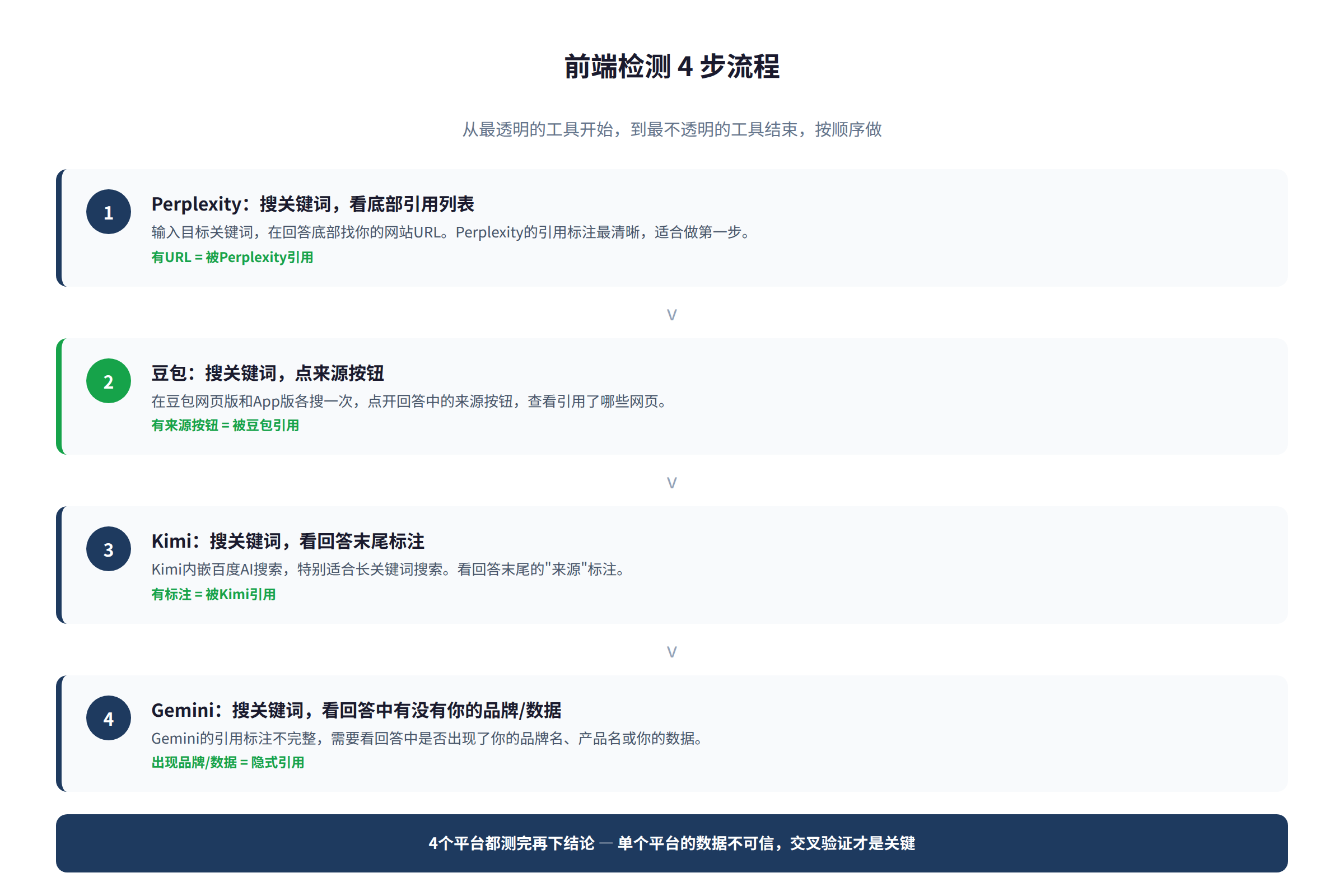This screenshot has height=896, width=1344.
Task: Click the Kimi内嵌百度AI搜索 description
Action: 389,569
